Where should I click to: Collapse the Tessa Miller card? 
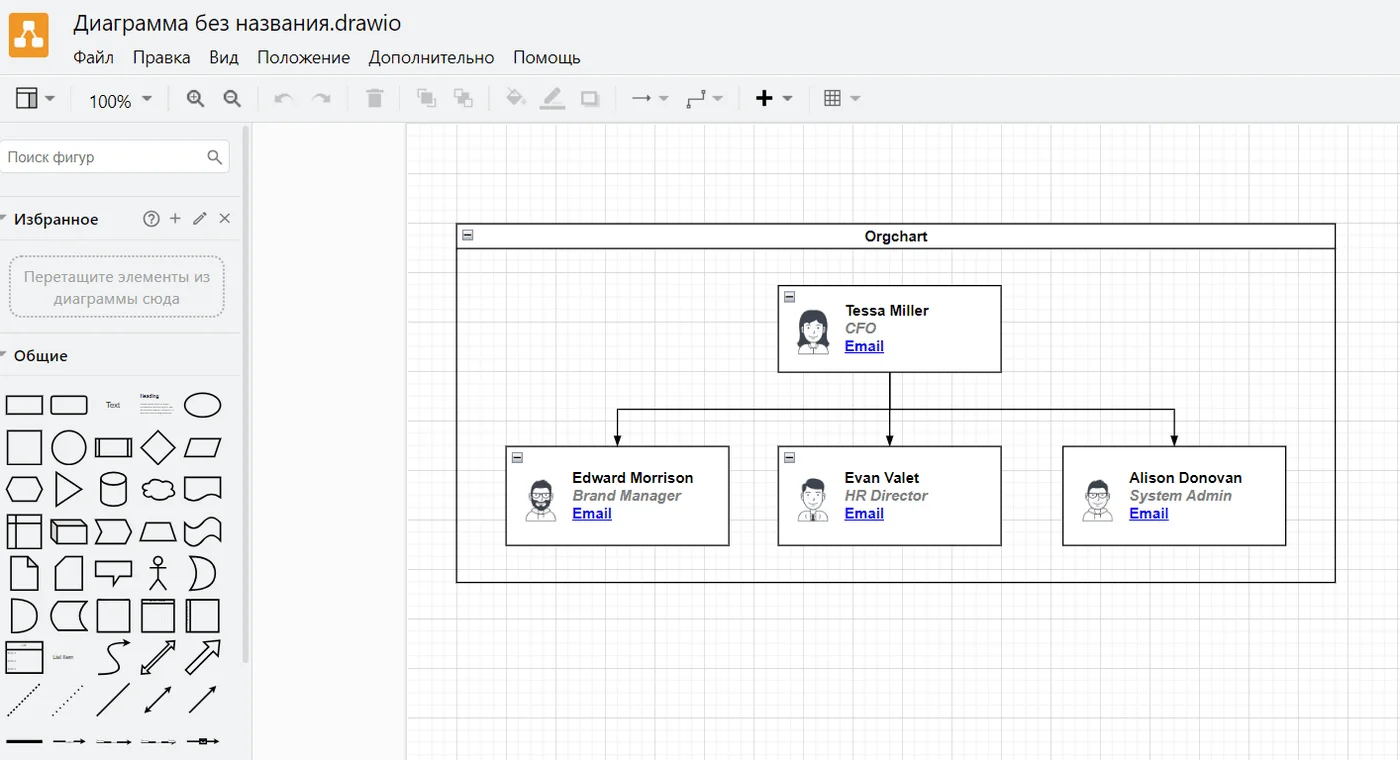789,297
